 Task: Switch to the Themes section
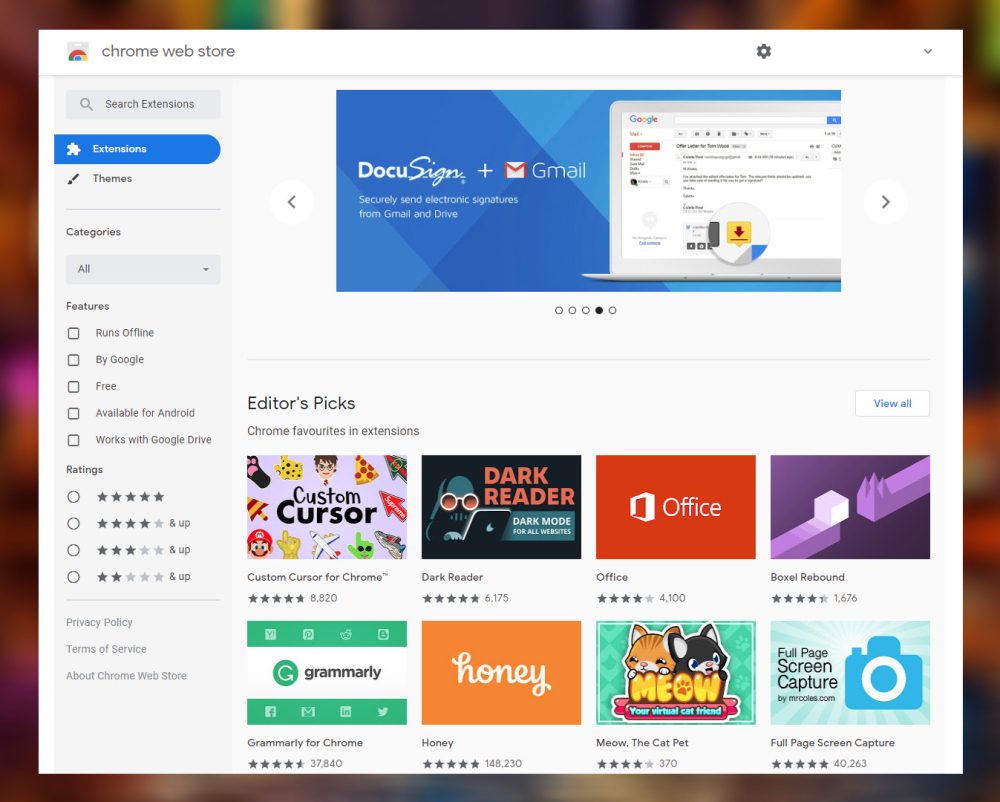(x=112, y=178)
